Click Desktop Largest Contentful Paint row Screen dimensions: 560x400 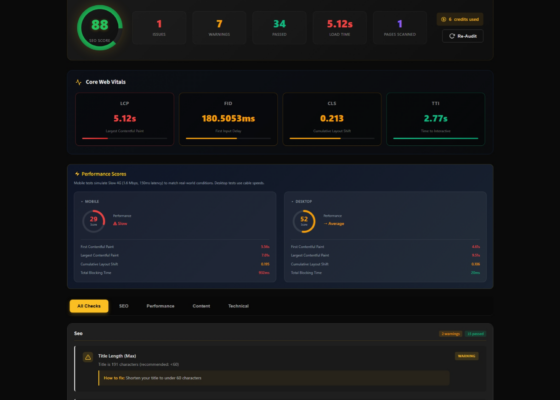385,255
